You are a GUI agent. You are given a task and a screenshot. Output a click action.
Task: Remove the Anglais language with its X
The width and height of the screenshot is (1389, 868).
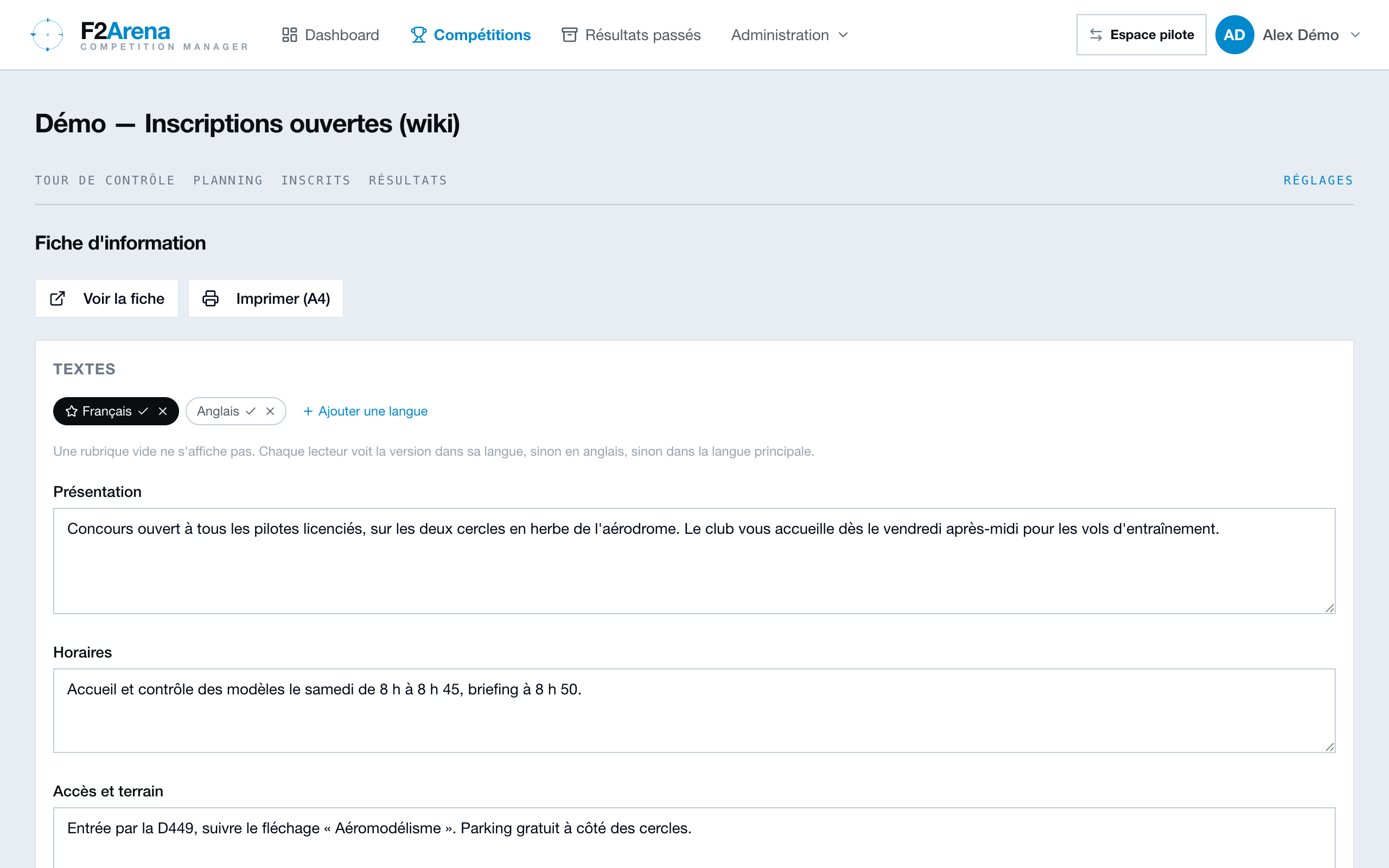pyautogui.click(x=270, y=411)
